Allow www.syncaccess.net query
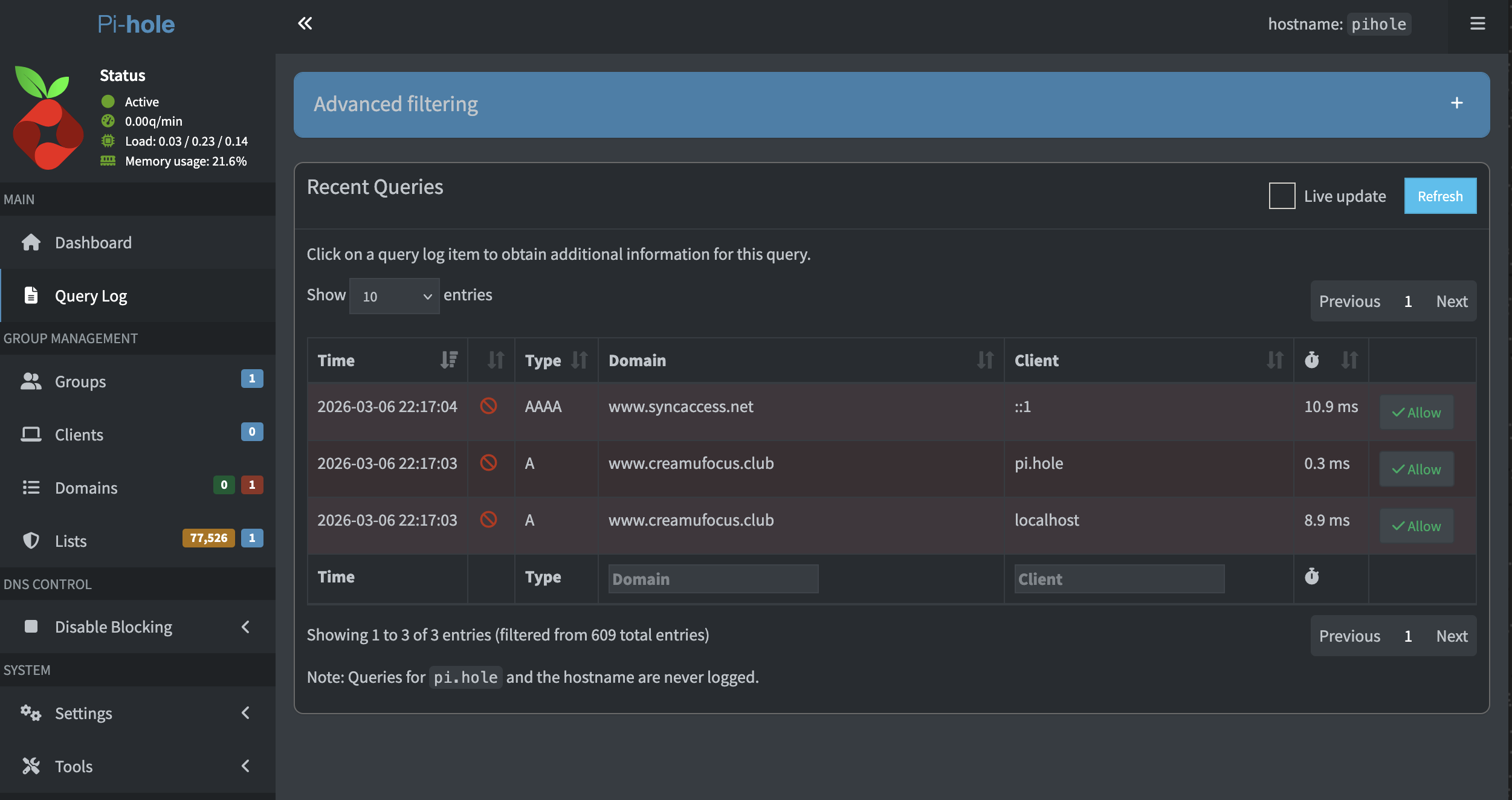 (x=1416, y=413)
